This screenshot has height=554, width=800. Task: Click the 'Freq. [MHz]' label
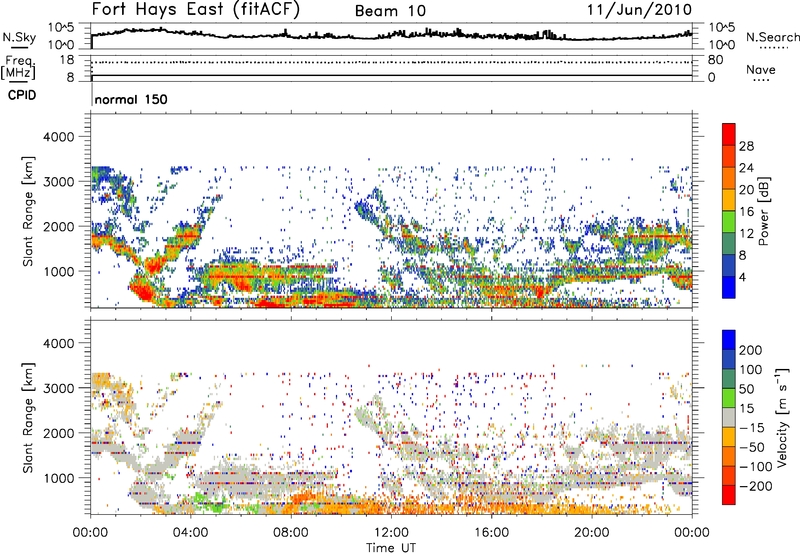point(19,67)
